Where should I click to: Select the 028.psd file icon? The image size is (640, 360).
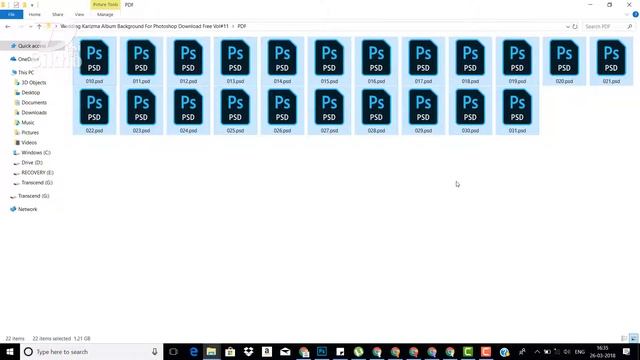pos(376,107)
